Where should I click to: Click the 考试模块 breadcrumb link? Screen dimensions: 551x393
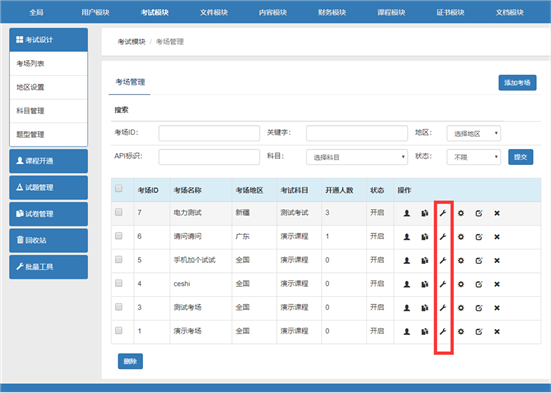pos(131,42)
